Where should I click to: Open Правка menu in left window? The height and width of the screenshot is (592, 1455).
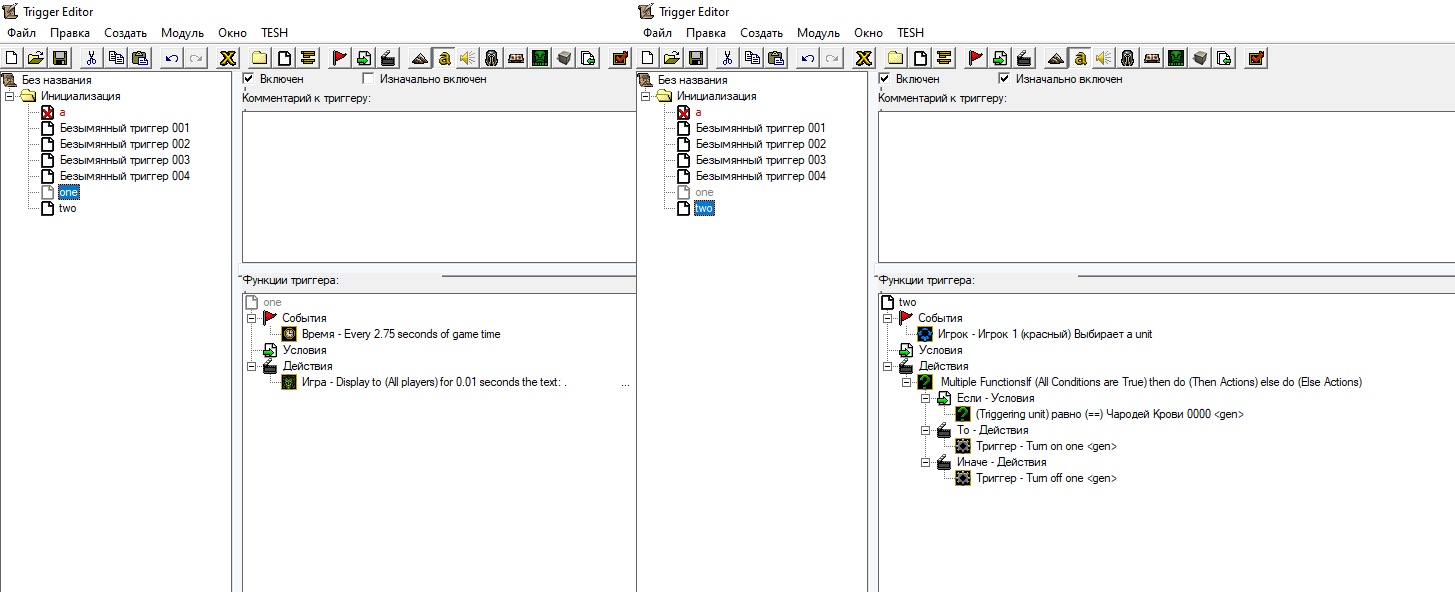click(70, 33)
